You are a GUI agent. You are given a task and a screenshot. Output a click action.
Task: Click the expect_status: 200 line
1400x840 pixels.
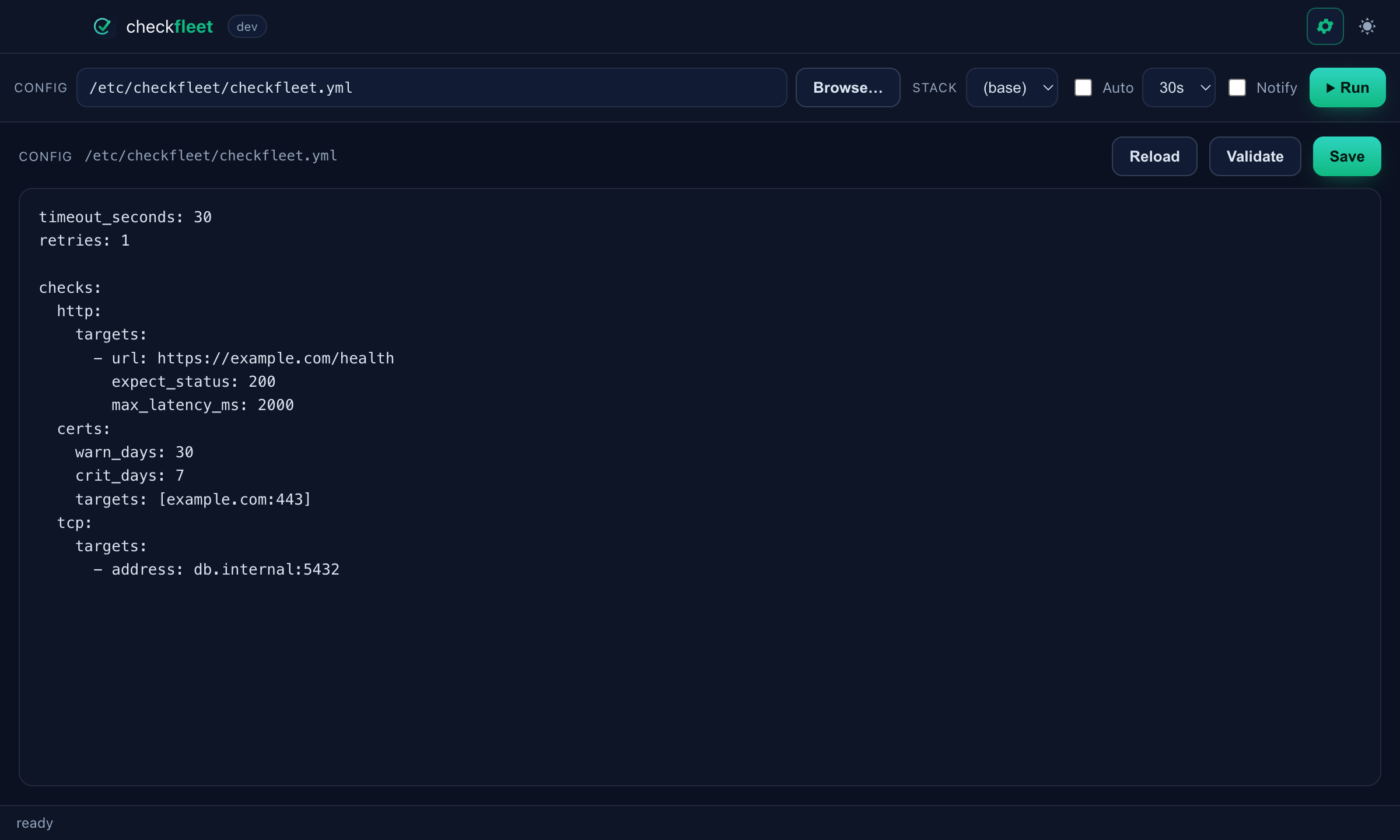[x=193, y=381]
